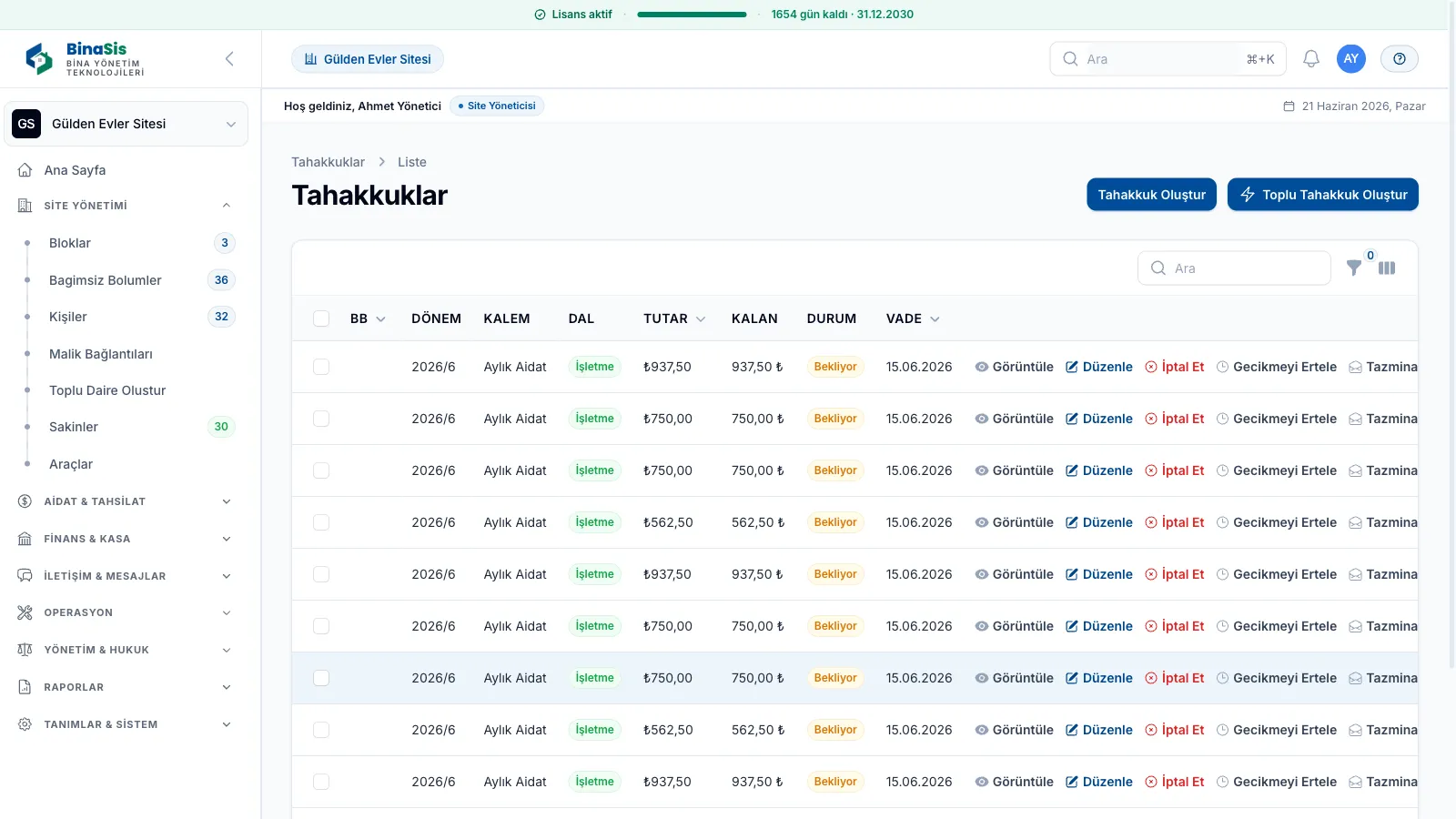This screenshot has width=1456, height=819.
Task: Check the first ₺562,50 row checkbox
Action: click(x=321, y=522)
